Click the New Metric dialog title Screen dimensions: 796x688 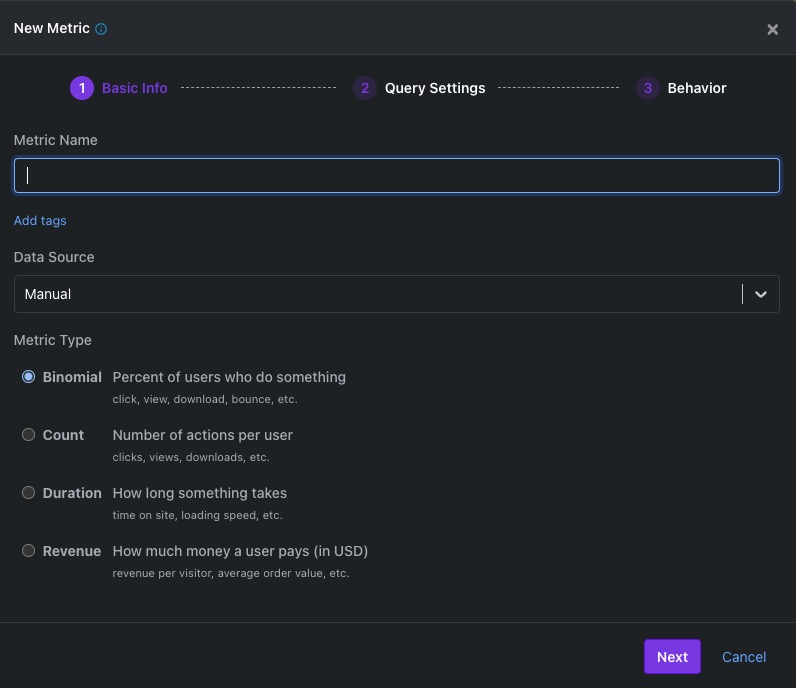click(51, 28)
